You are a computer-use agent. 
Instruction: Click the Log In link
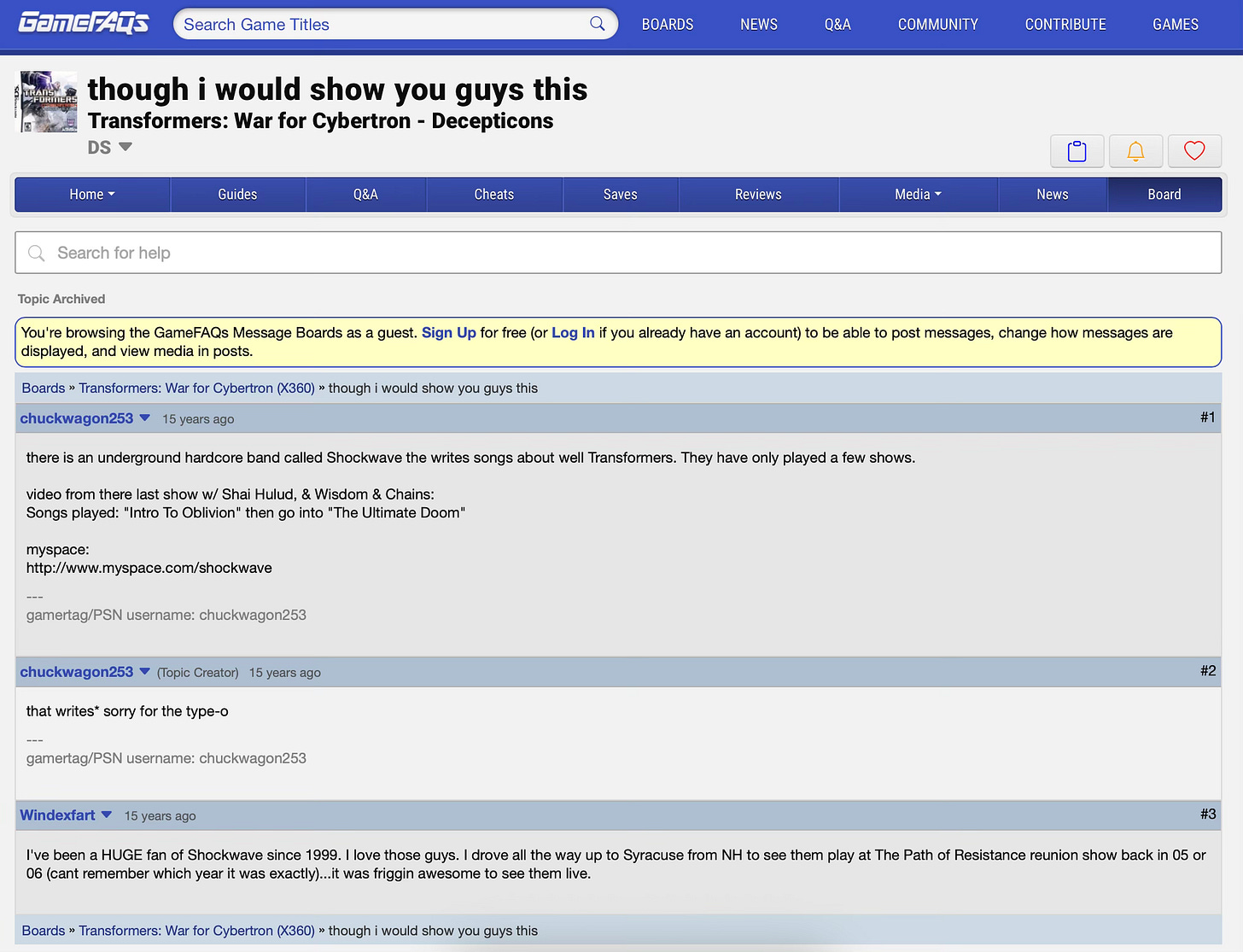573,333
